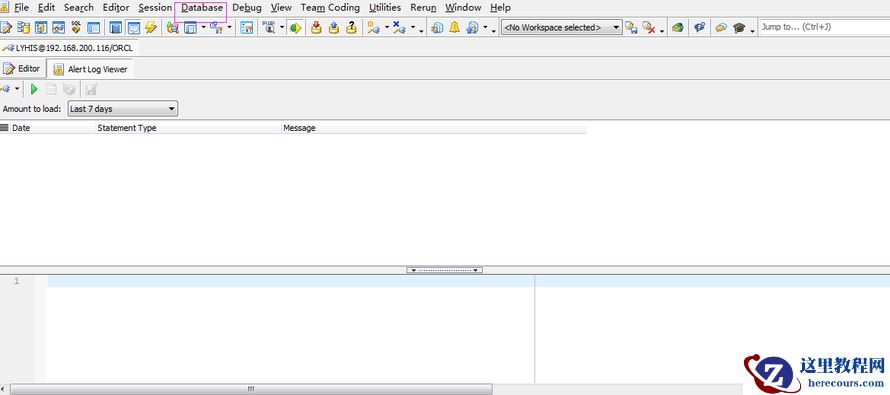Open the No Workspace selected dropdown
The width and height of the screenshot is (890, 395).
[561, 27]
